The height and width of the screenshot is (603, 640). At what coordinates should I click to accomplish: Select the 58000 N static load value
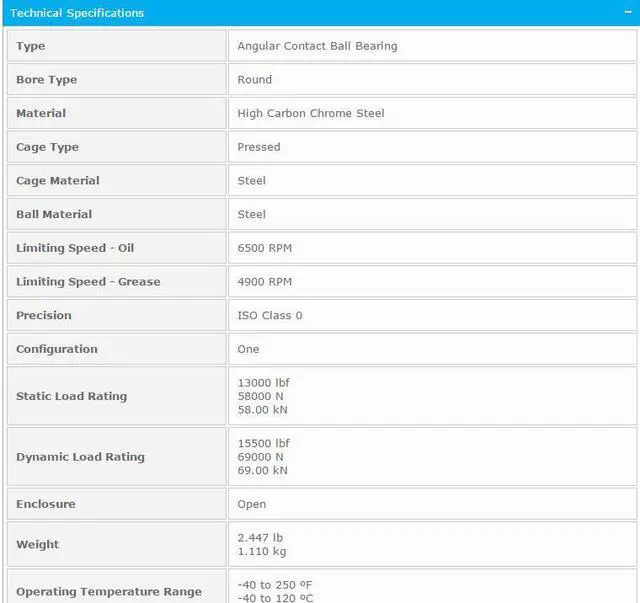pyautogui.click(x=262, y=396)
